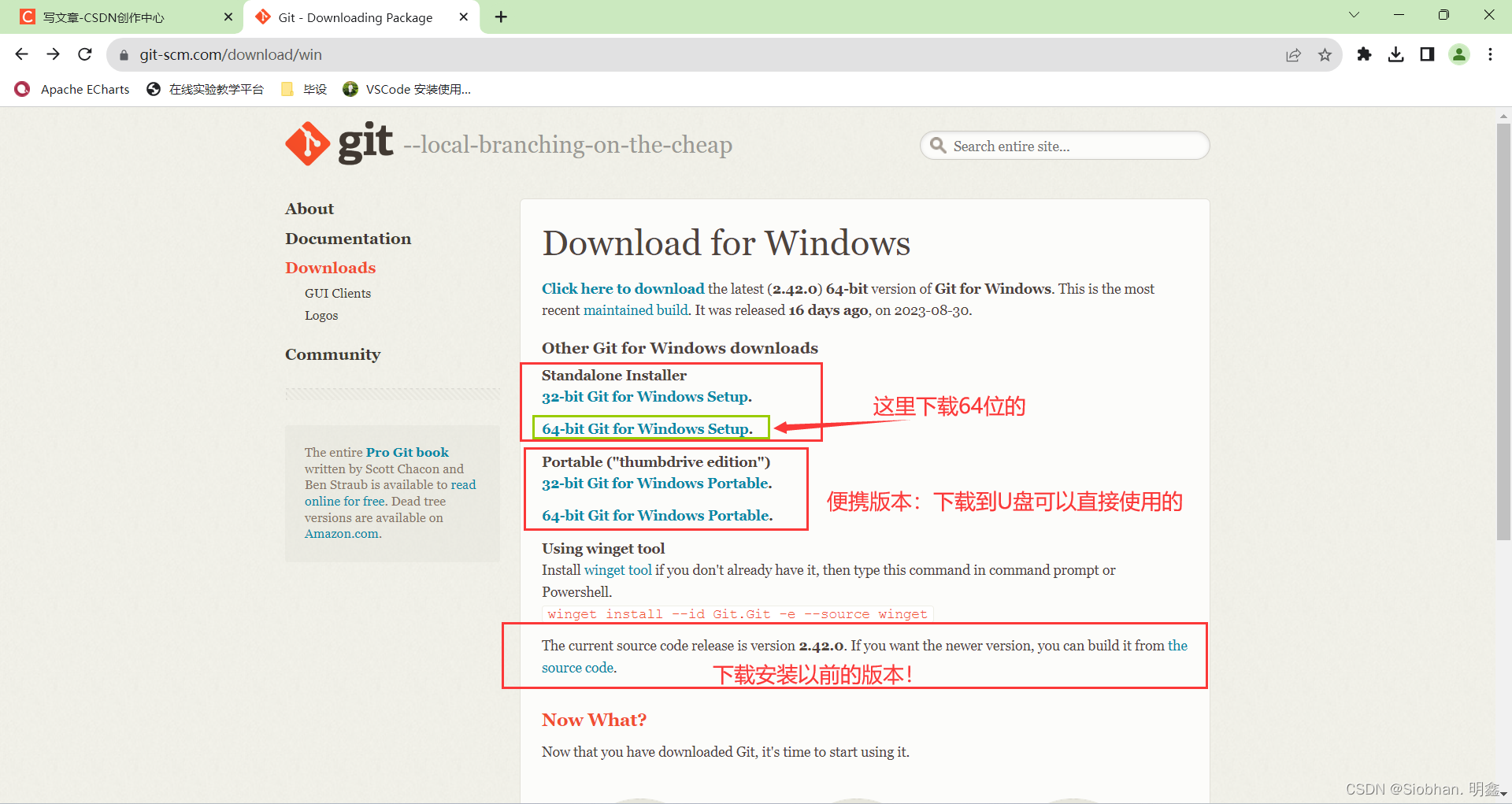This screenshot has height=804, width=1512.
Task: Click the address bar URL
Action: 231,55
